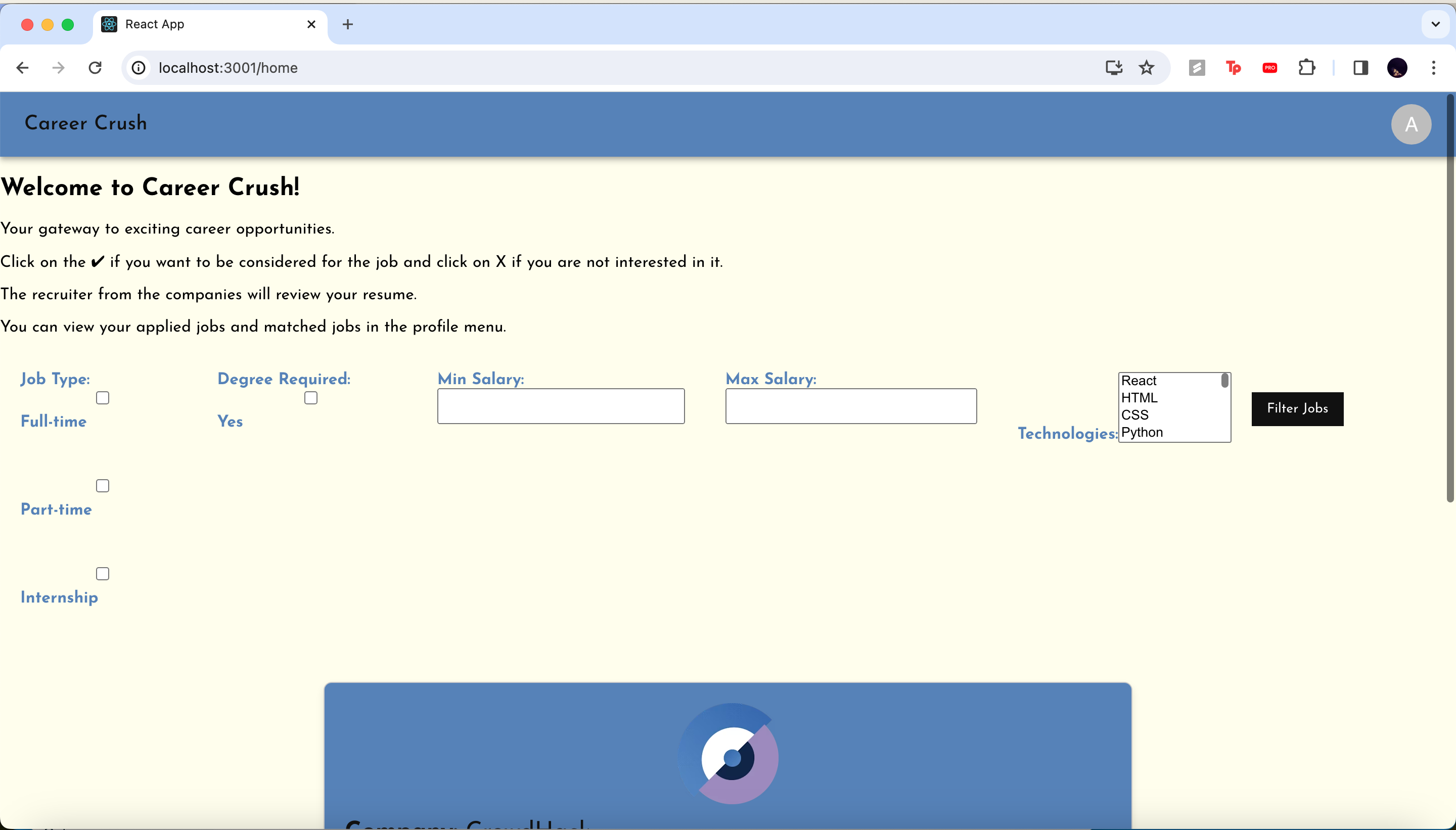Click the install app icon in address bar
The image size is (1456, 830).
pos(1113,68)
